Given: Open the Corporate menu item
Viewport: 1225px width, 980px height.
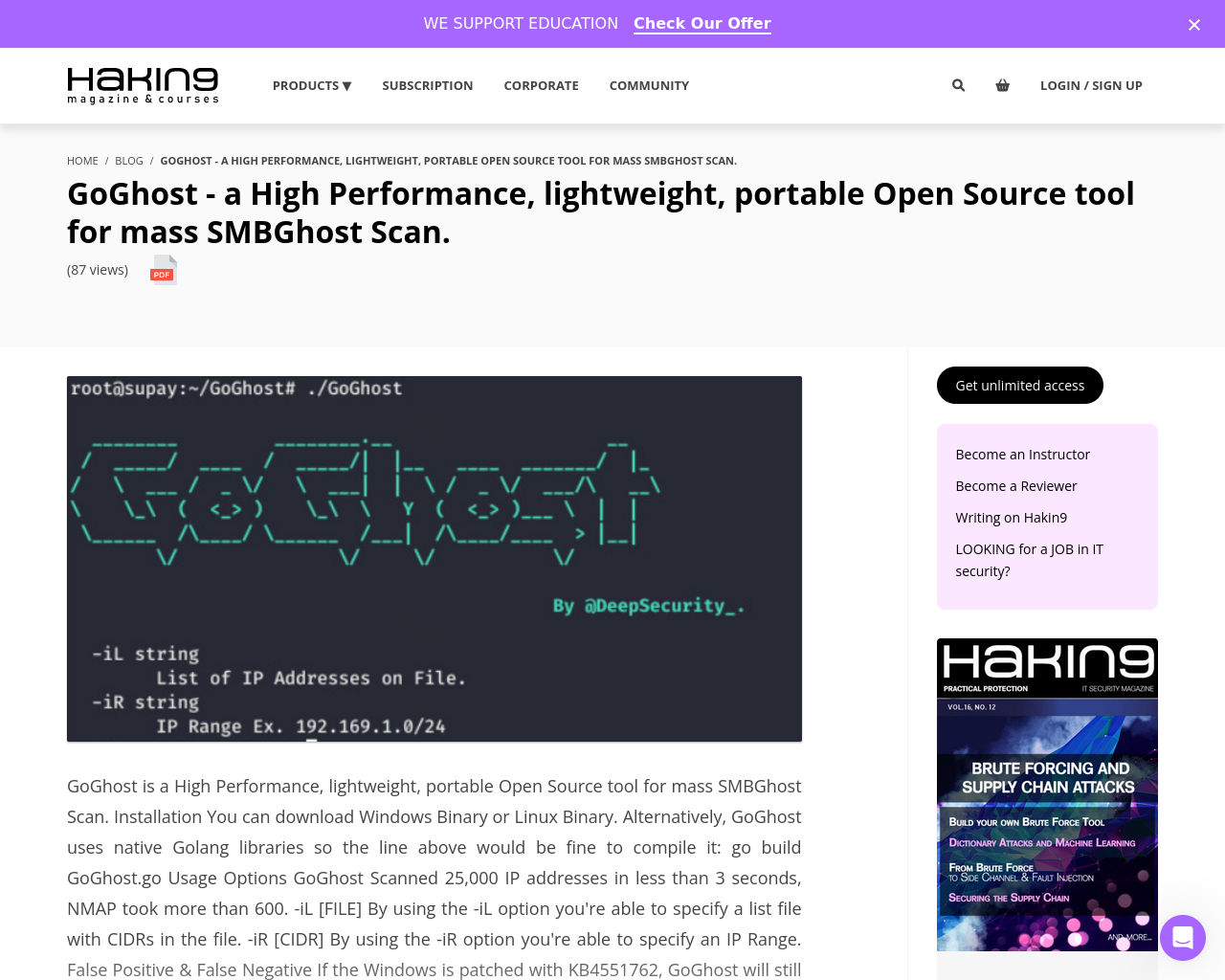Looking at the screenshot, I should (542, 85).
